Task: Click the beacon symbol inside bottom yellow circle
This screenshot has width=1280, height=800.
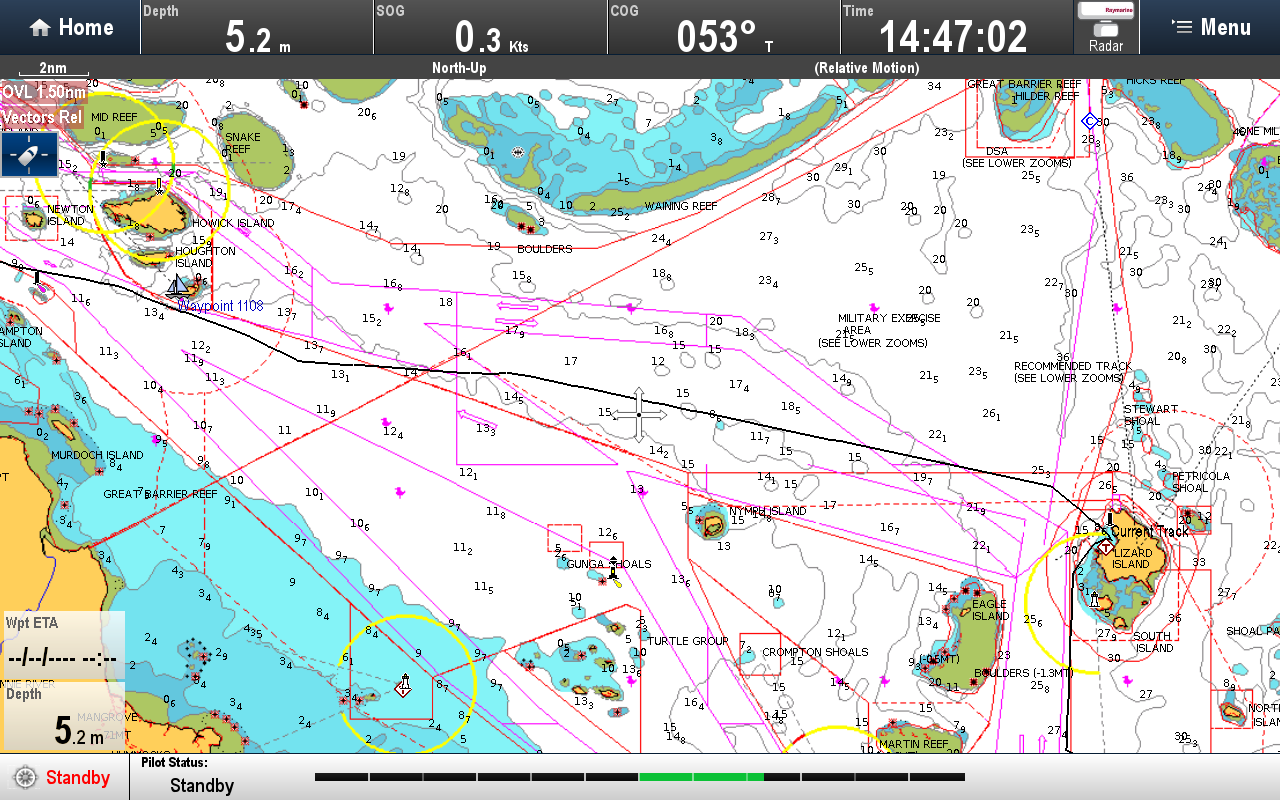Action: pos(403,686)
